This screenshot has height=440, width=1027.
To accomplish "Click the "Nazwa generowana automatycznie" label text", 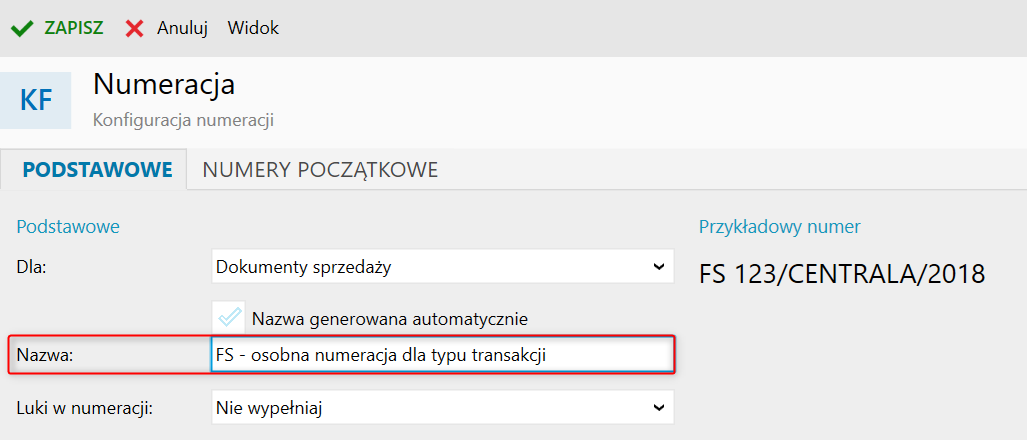I will (390, 319).
